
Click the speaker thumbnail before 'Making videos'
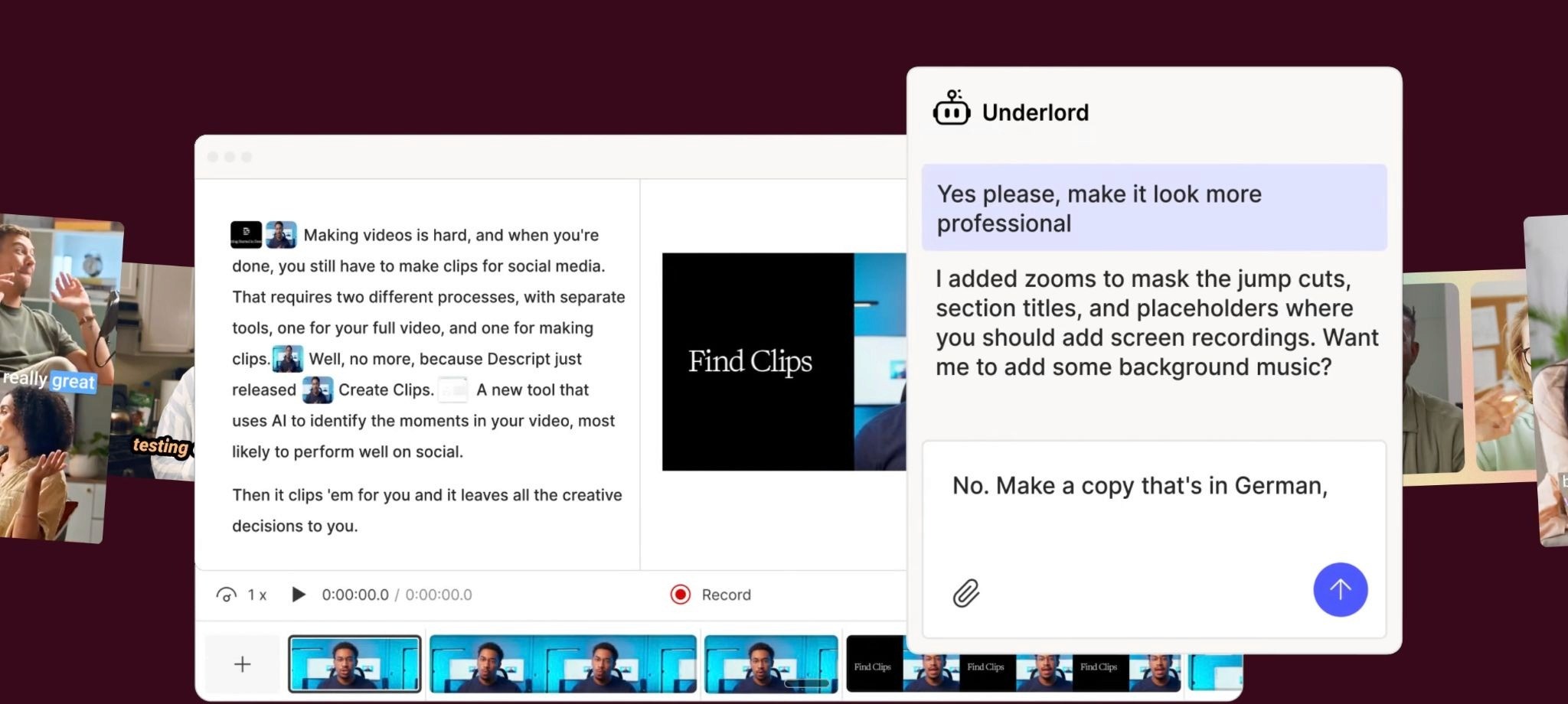(x=281, y=234)
